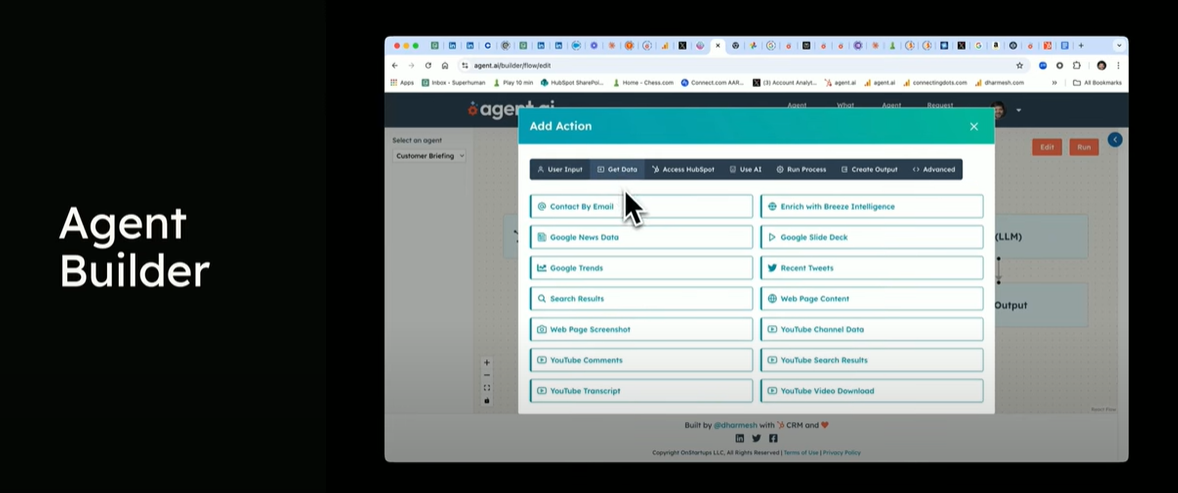Close the Add Action dialog
The width and height of the screenshot is (1178, 493).
(974, 126)
